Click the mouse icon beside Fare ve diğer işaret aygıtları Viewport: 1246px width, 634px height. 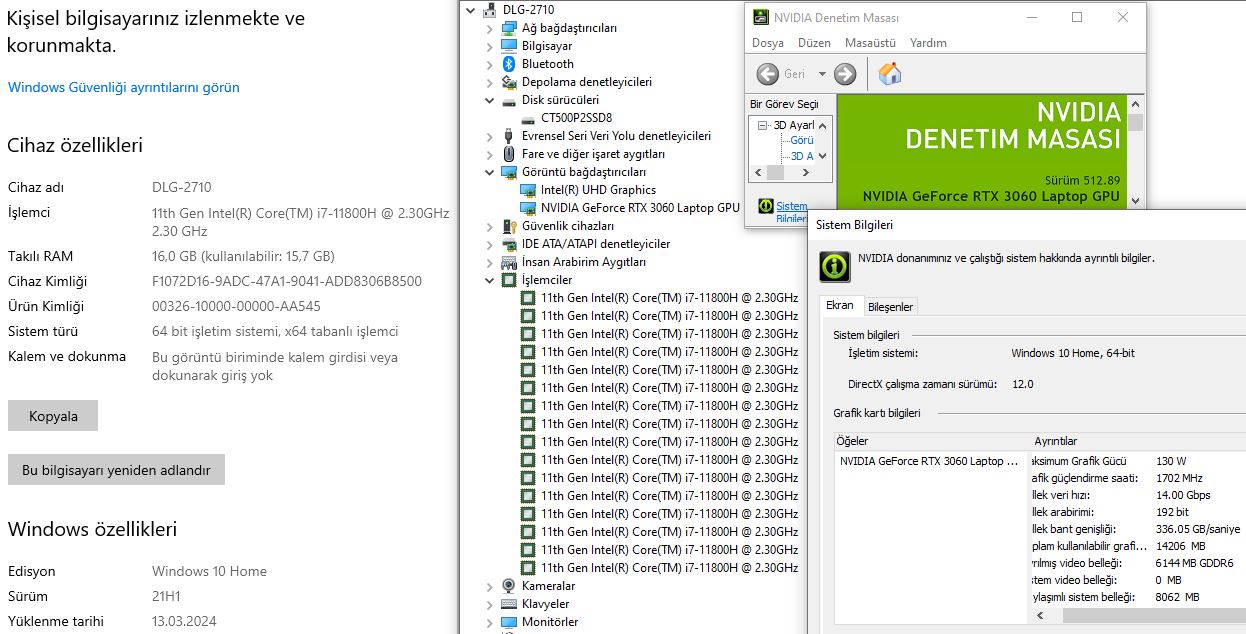click(x=509, y=154)
